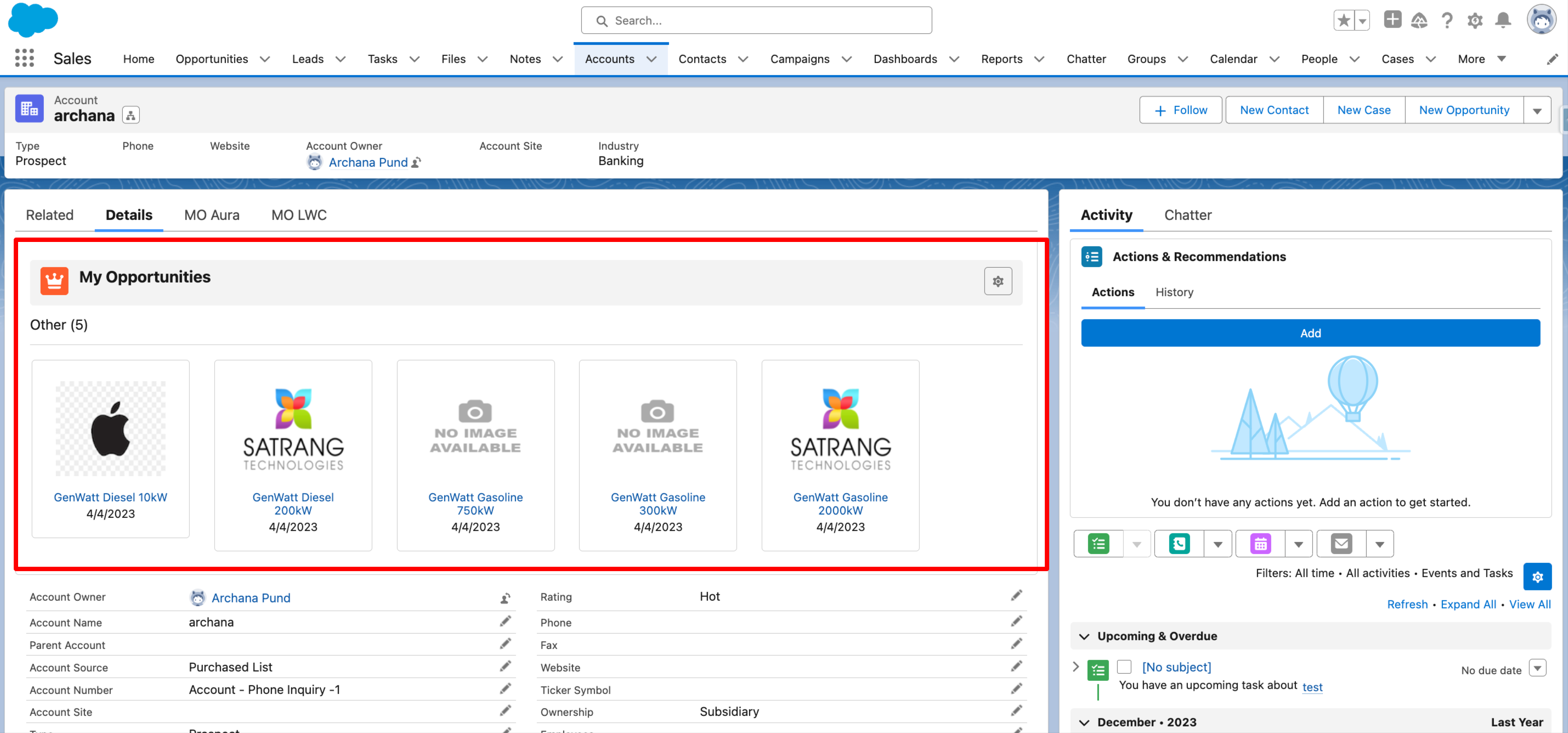Screen dimensions: 1568x733
Task: Switch to the Related tab
Action: tap(49, 215)
